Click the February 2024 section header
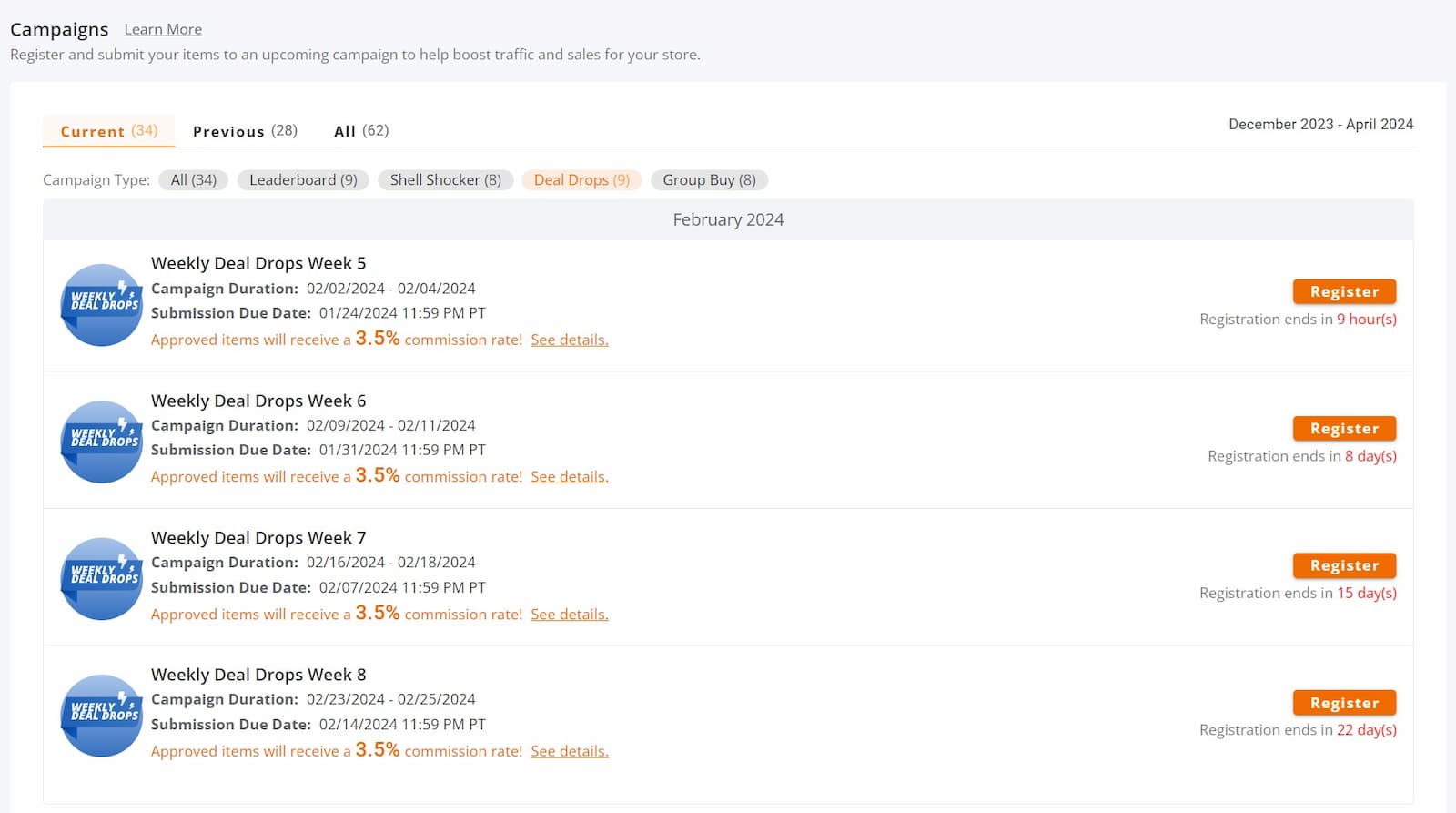 tap(728, 219)
